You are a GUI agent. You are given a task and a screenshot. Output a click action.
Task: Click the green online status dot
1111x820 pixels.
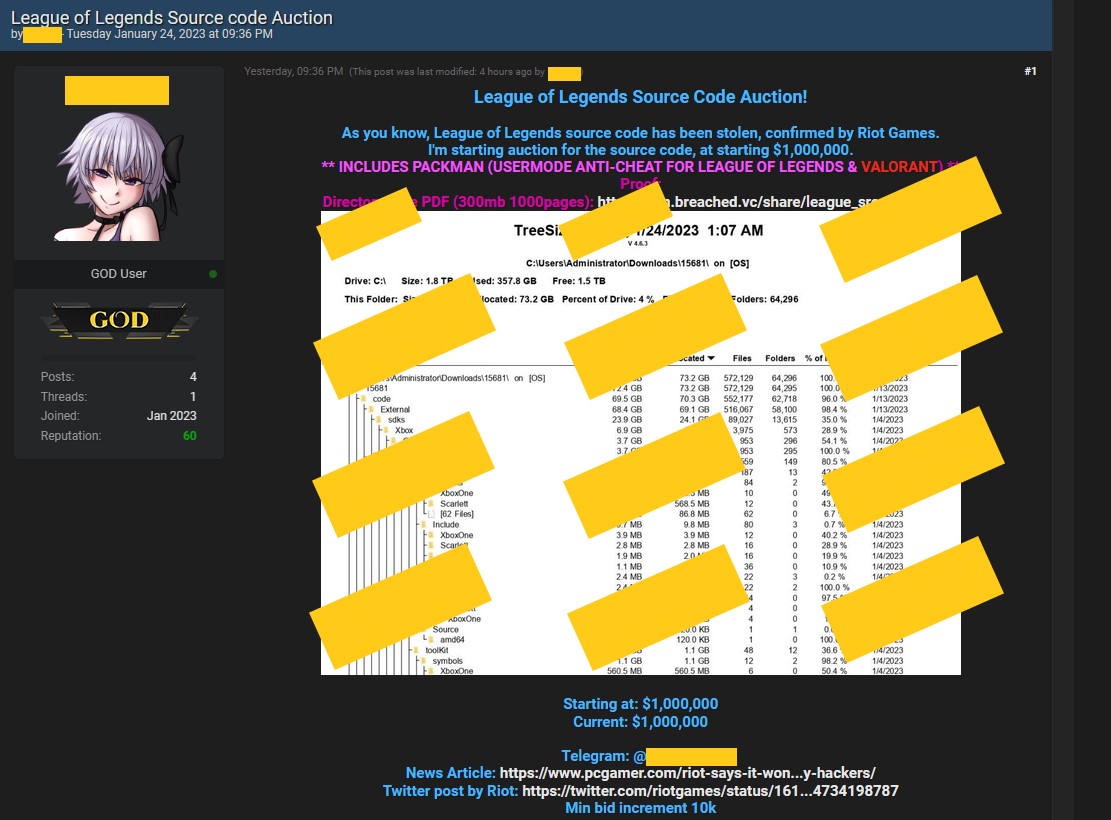tap(213, 274)
